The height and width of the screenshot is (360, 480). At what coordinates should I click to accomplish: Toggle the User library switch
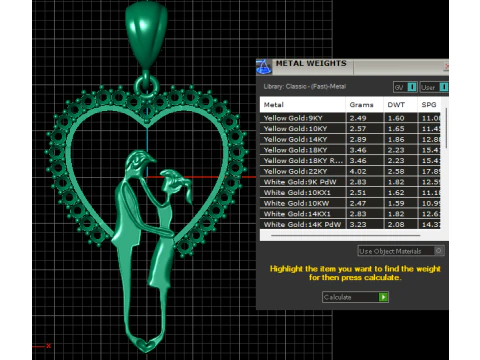coord(434,87)
